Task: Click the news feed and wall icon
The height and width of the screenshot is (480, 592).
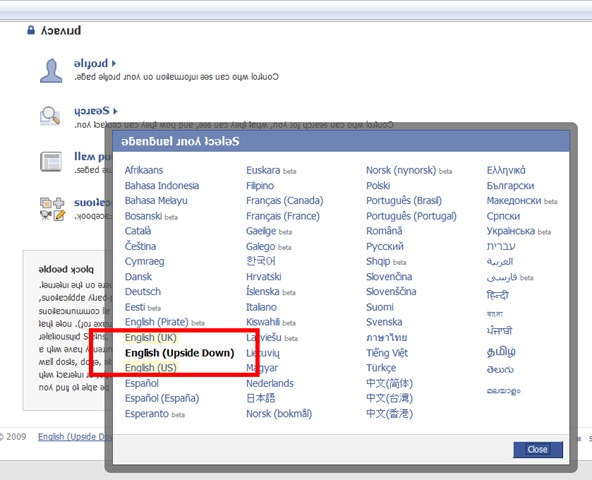Action: coord(51,162)
